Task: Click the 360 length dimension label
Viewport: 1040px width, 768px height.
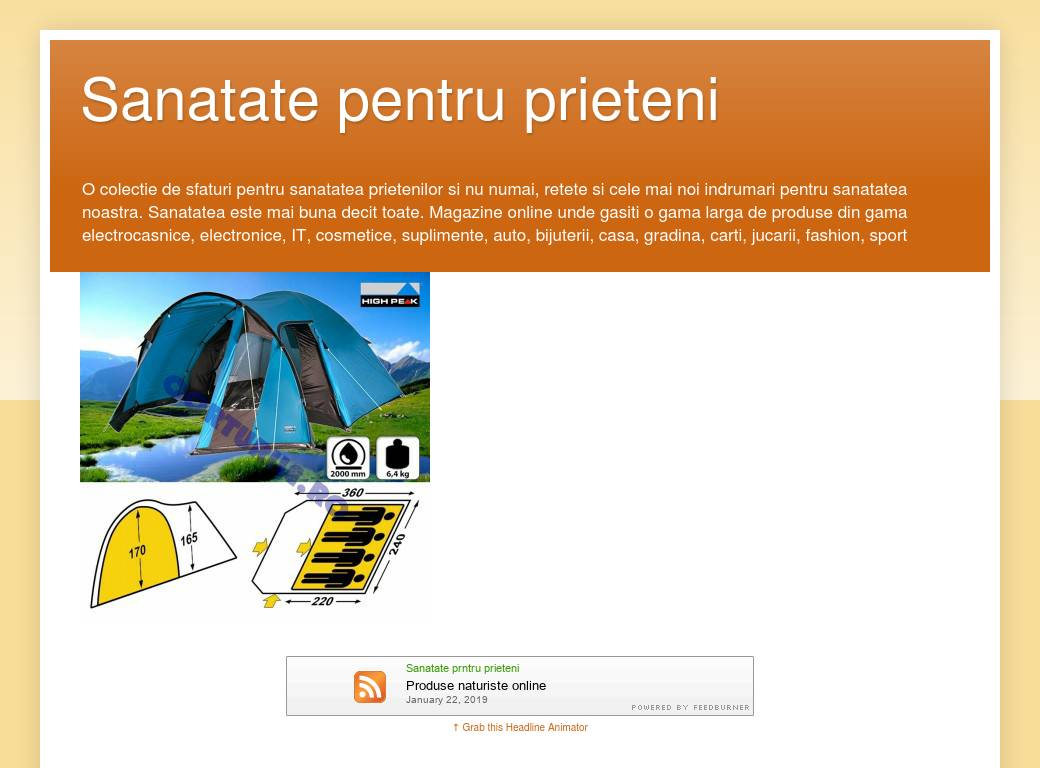Action: point(352,493)
